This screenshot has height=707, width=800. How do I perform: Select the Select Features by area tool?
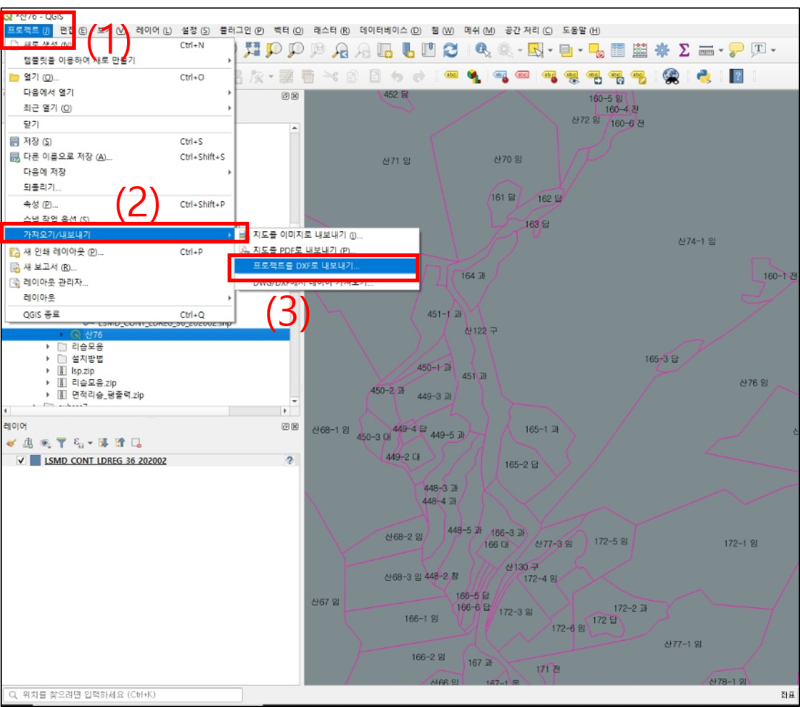pos(535,50)
